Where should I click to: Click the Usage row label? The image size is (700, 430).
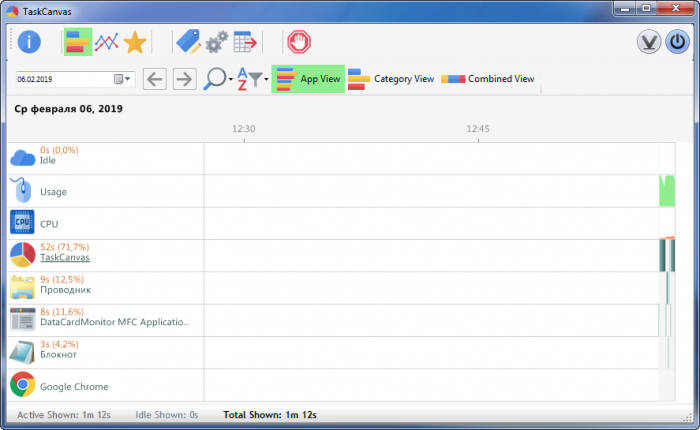coord(53,192)
